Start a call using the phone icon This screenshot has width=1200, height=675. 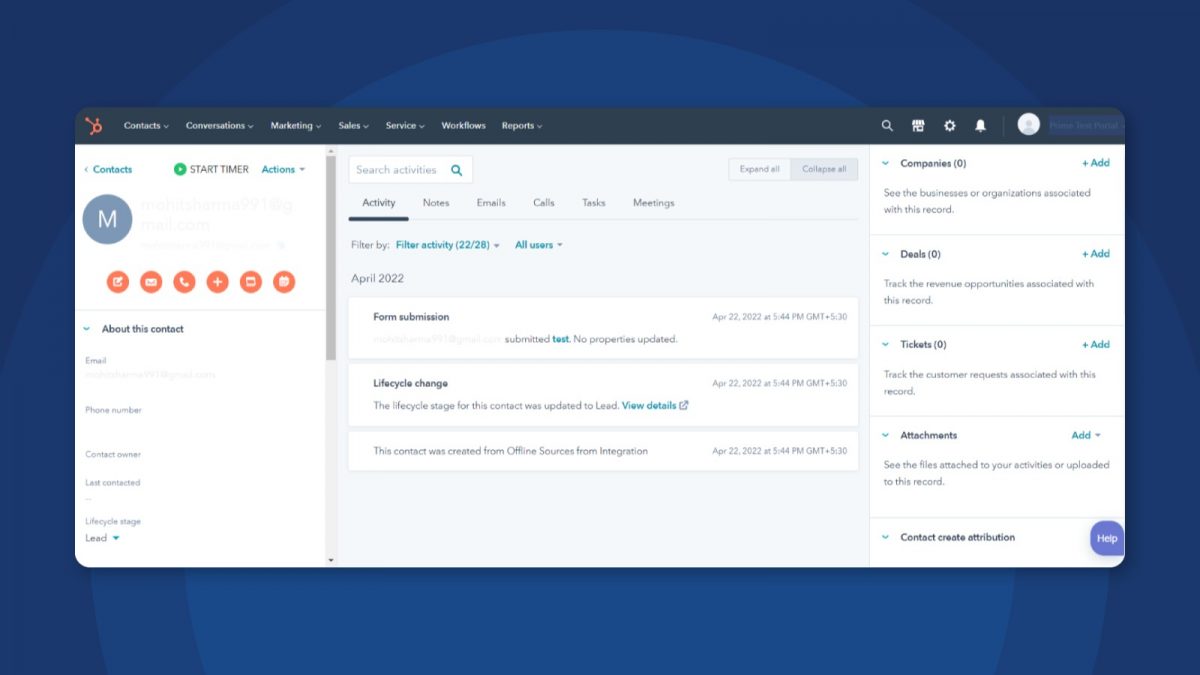pos(184,282)
